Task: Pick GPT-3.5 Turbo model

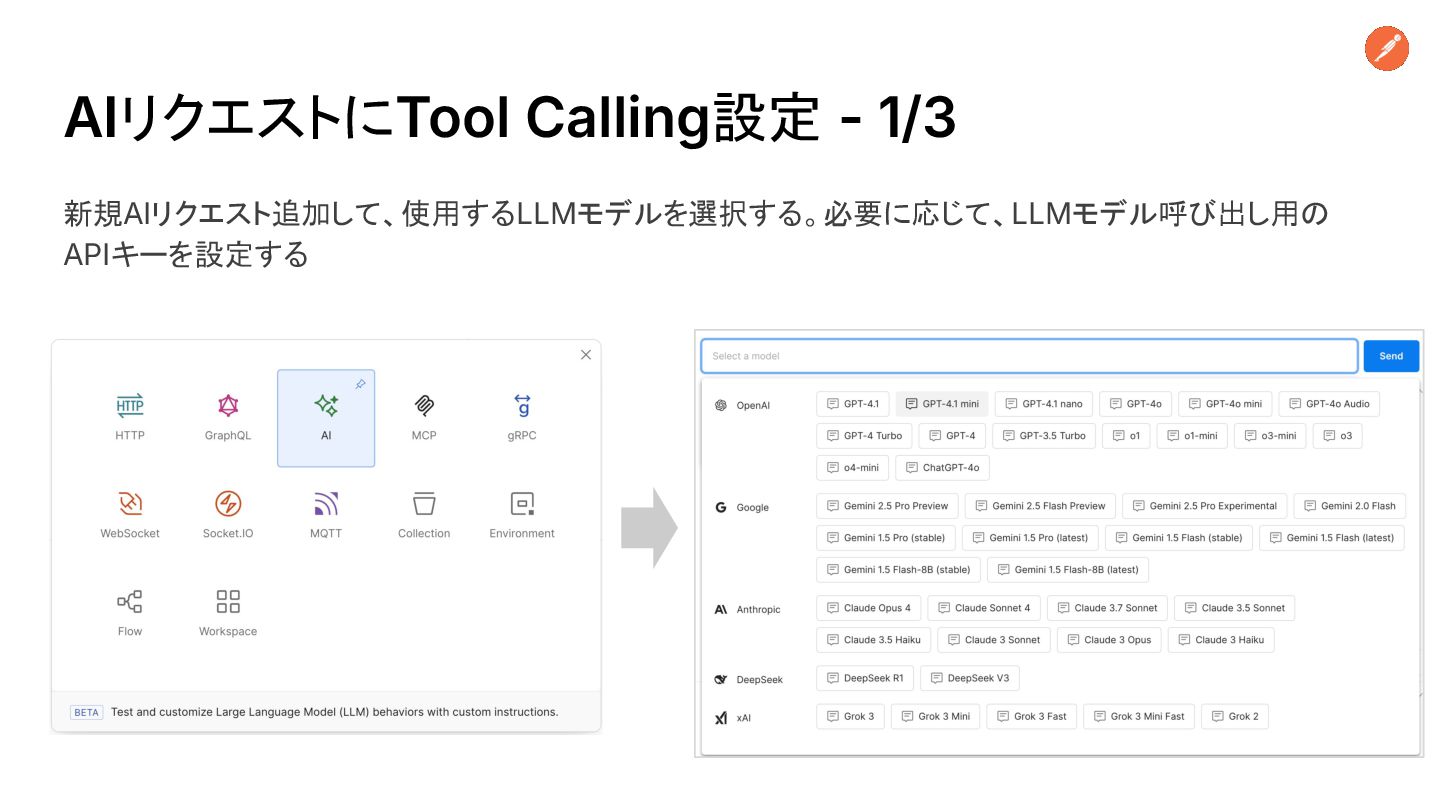Action: tap(1044, 436)
